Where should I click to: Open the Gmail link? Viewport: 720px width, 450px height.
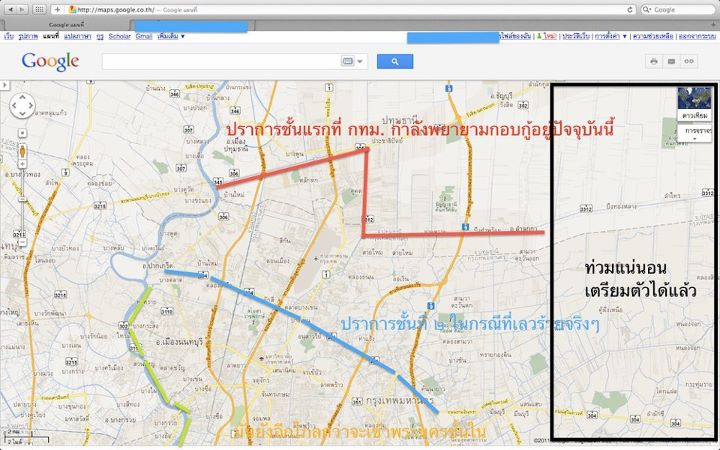coord(144,36)
